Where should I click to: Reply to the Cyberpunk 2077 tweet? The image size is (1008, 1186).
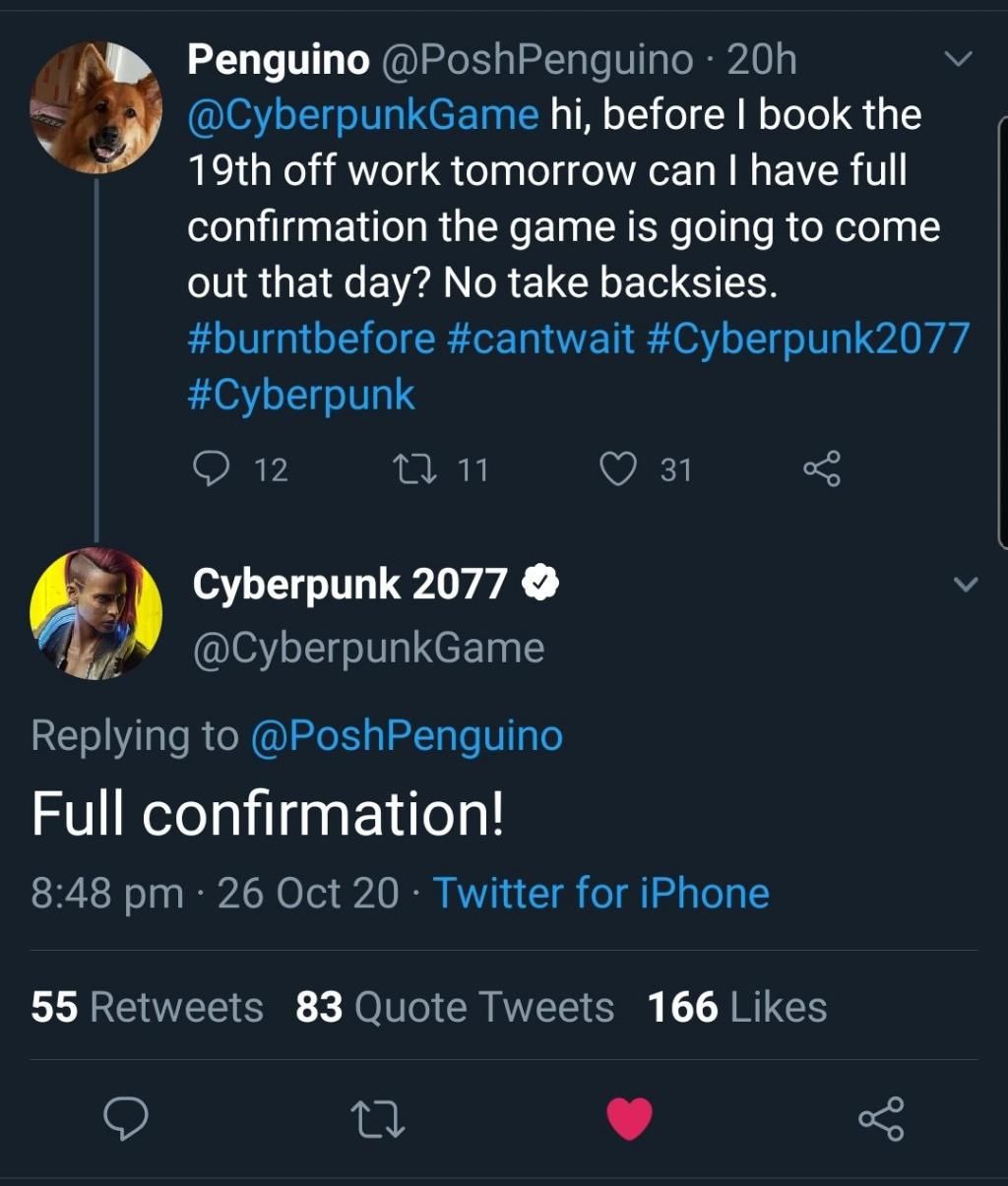pyautogui.click(x=126, y=1118)
